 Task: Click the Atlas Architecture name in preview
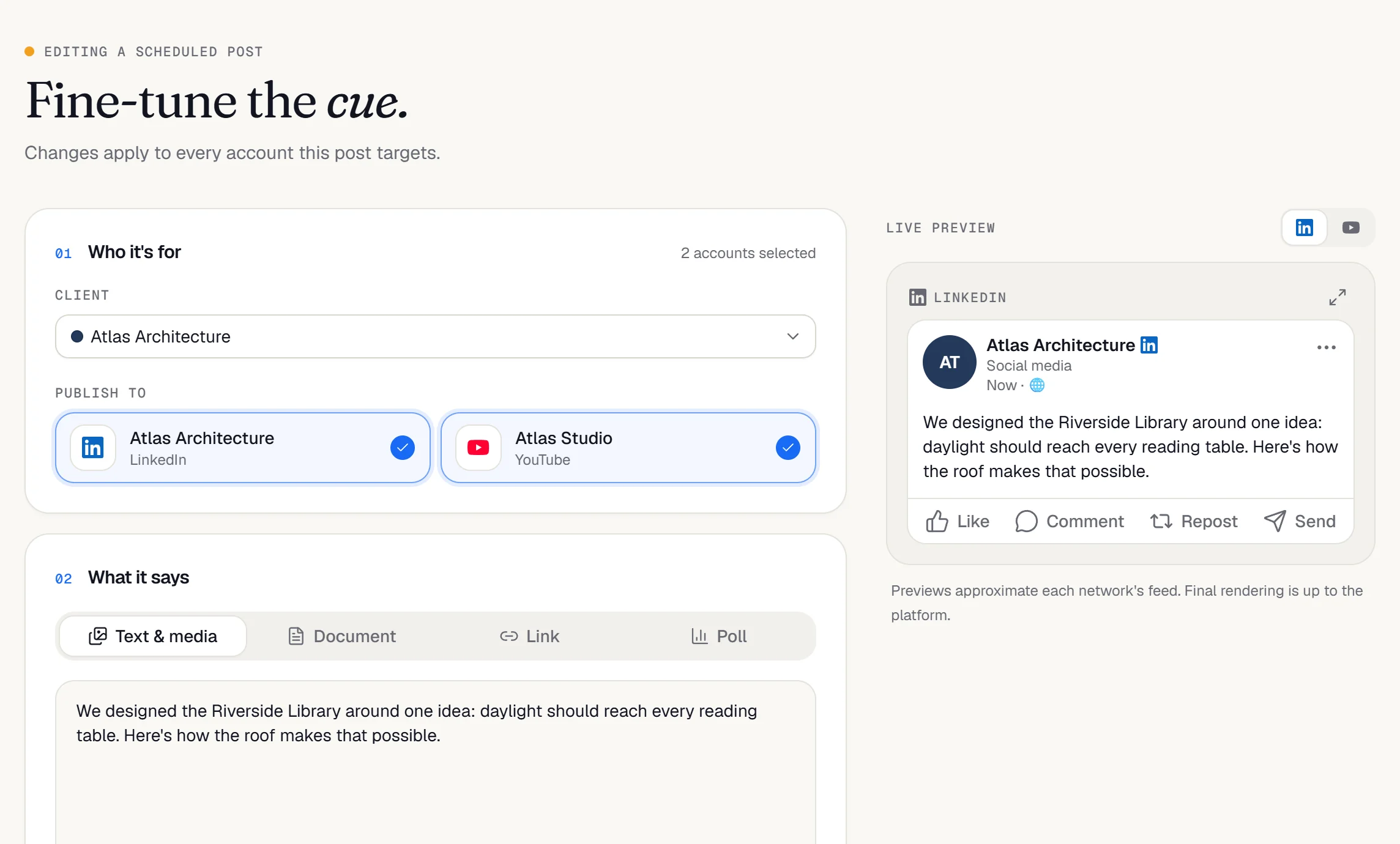click(1061, 345)
